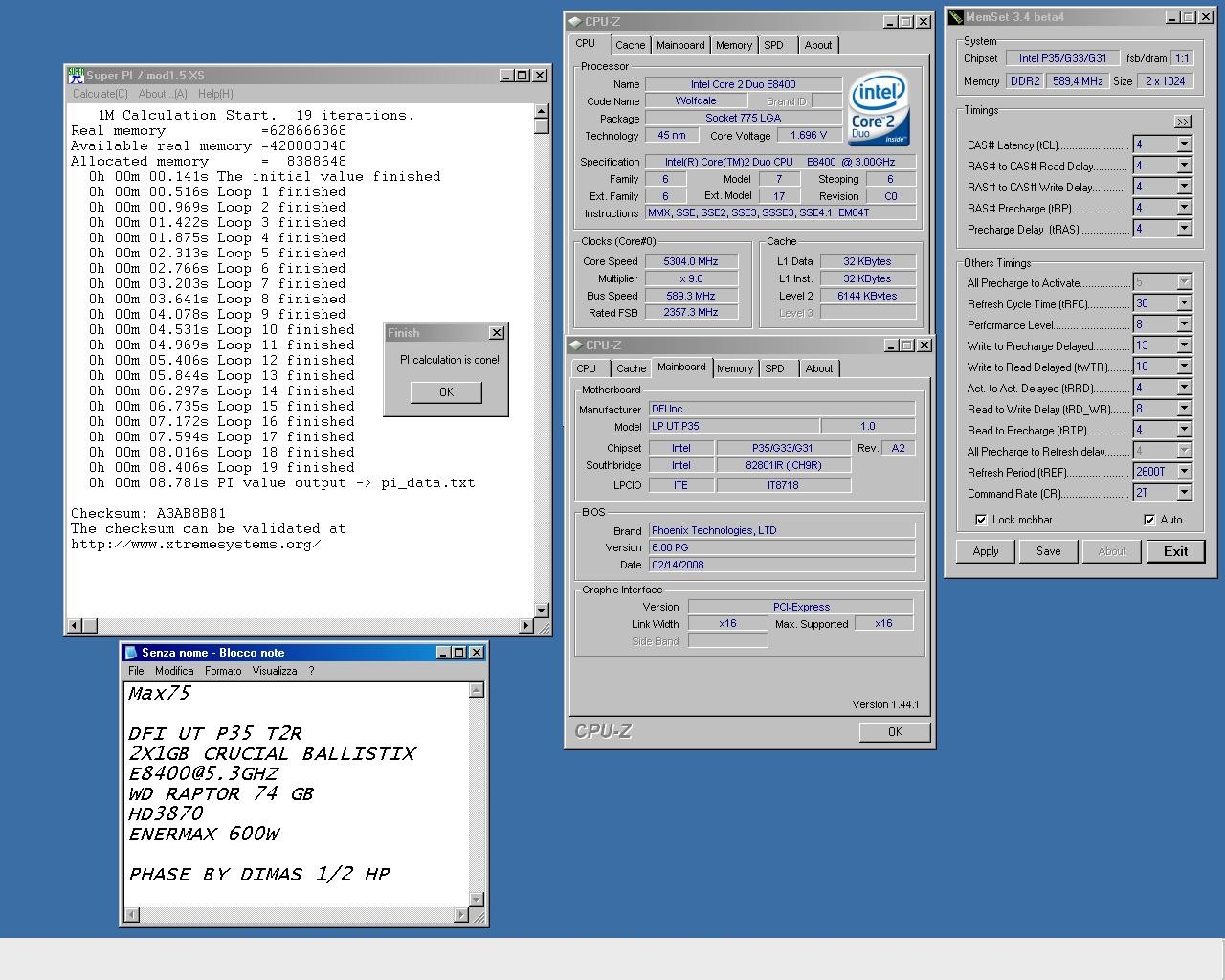Open Write to Read Delayed (tWTR) dropdown
Image resolution: width=1225 pixels, height=980 pixels.
click(1184, 367)
